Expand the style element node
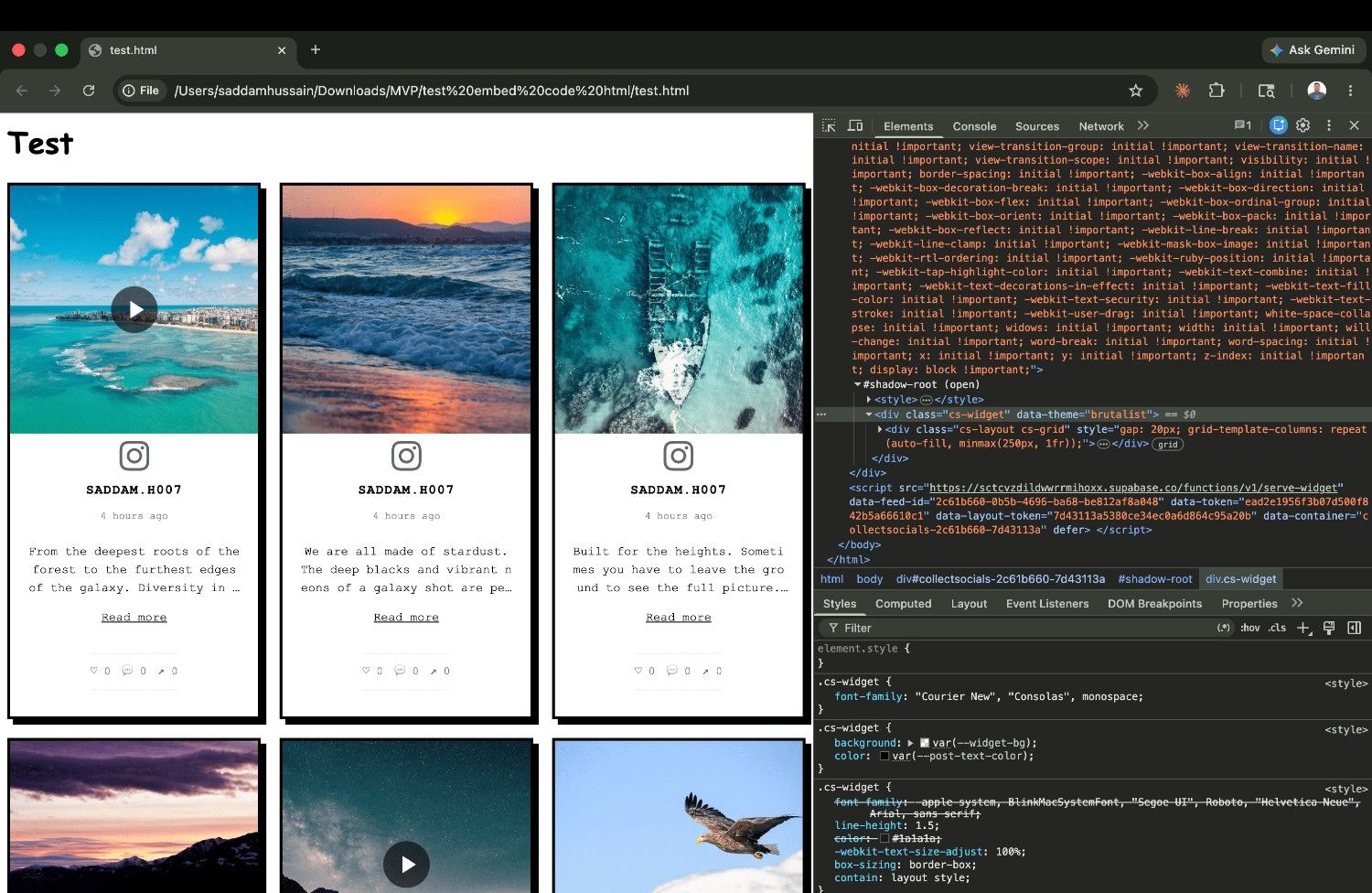 (x=869, y=400)
